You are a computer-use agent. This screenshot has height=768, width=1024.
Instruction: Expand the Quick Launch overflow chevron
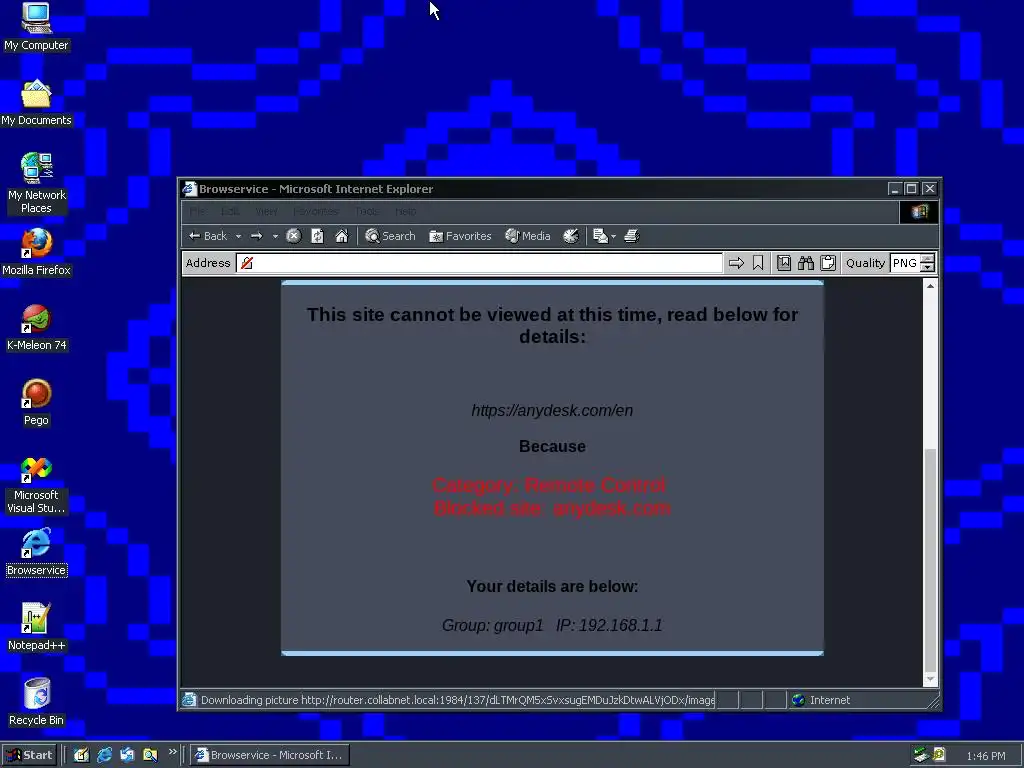click(x=172, y=752)
